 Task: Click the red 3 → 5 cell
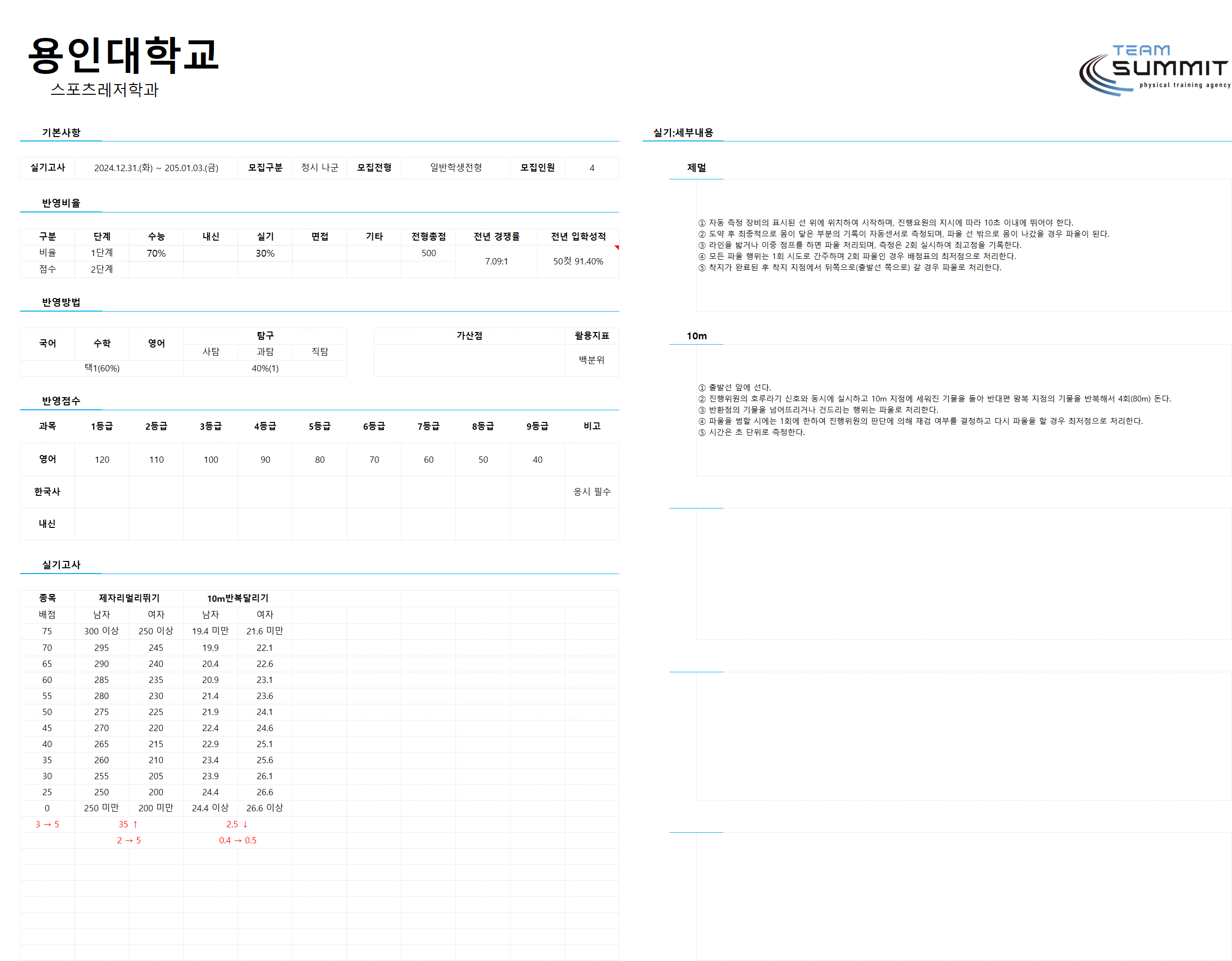tap(47, 824)
